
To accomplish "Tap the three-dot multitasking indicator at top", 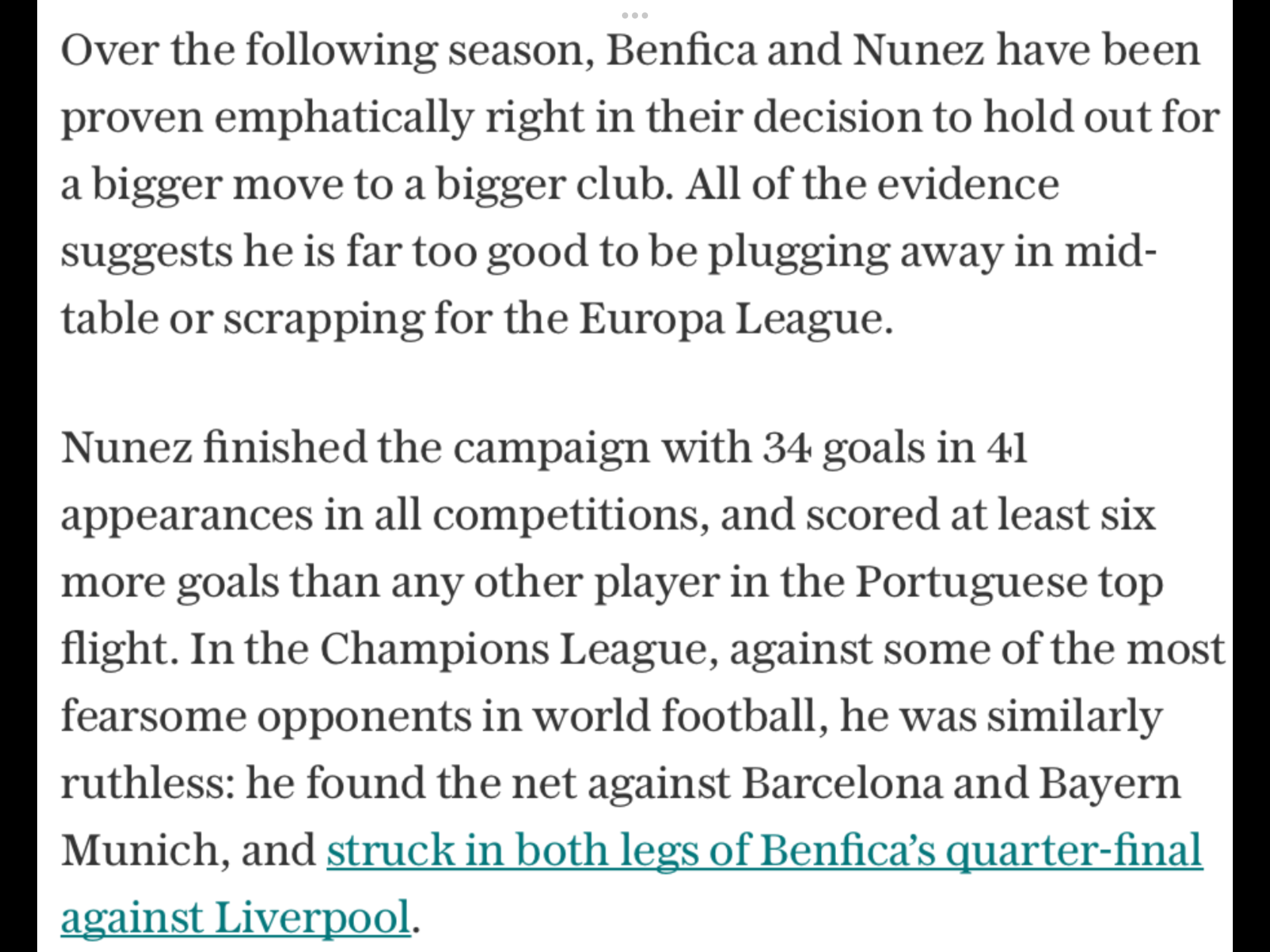I will point(634,15).
